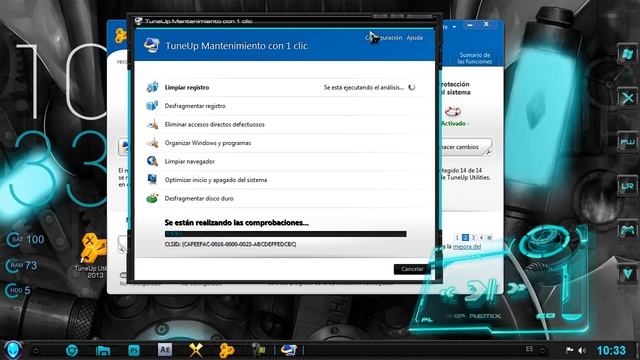This screenshot has height=360, width=640.
Task: Click the Windows logo dock icon
Action: point(627,53)
